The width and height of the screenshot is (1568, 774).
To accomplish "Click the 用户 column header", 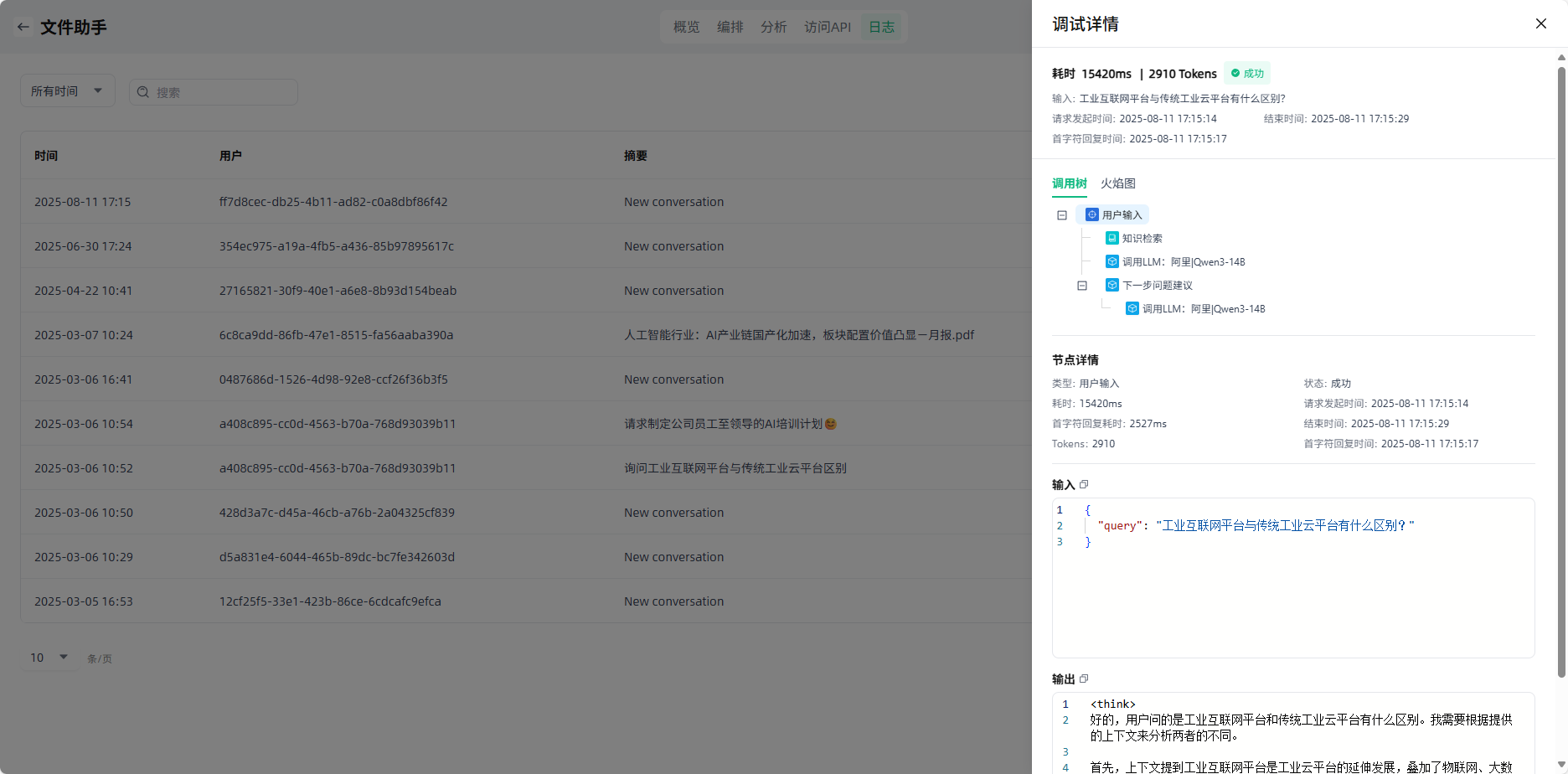I will (x=230, y=155).
